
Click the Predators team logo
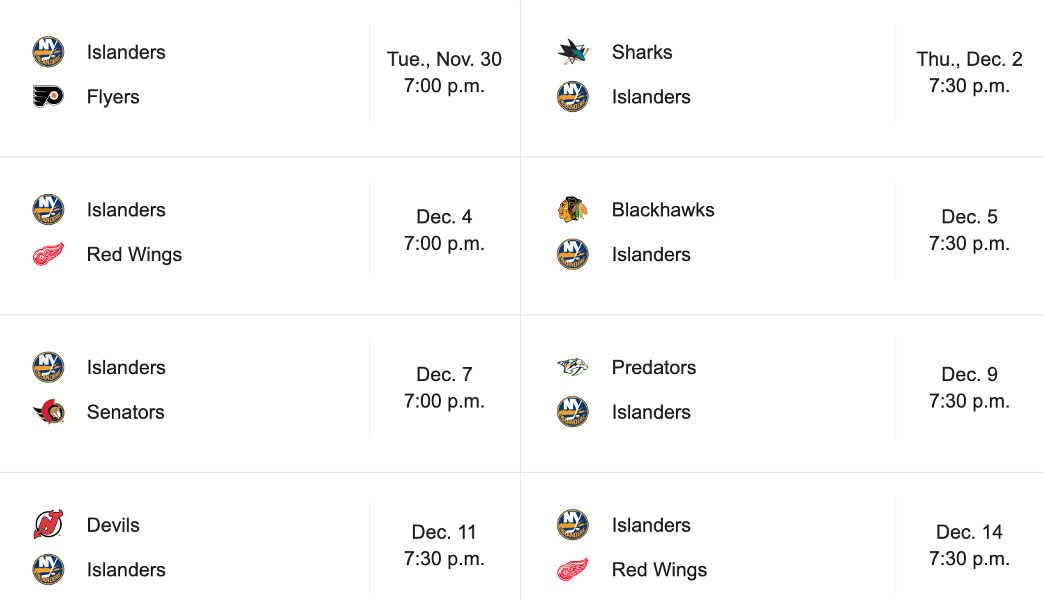click(x=573, y=367)
